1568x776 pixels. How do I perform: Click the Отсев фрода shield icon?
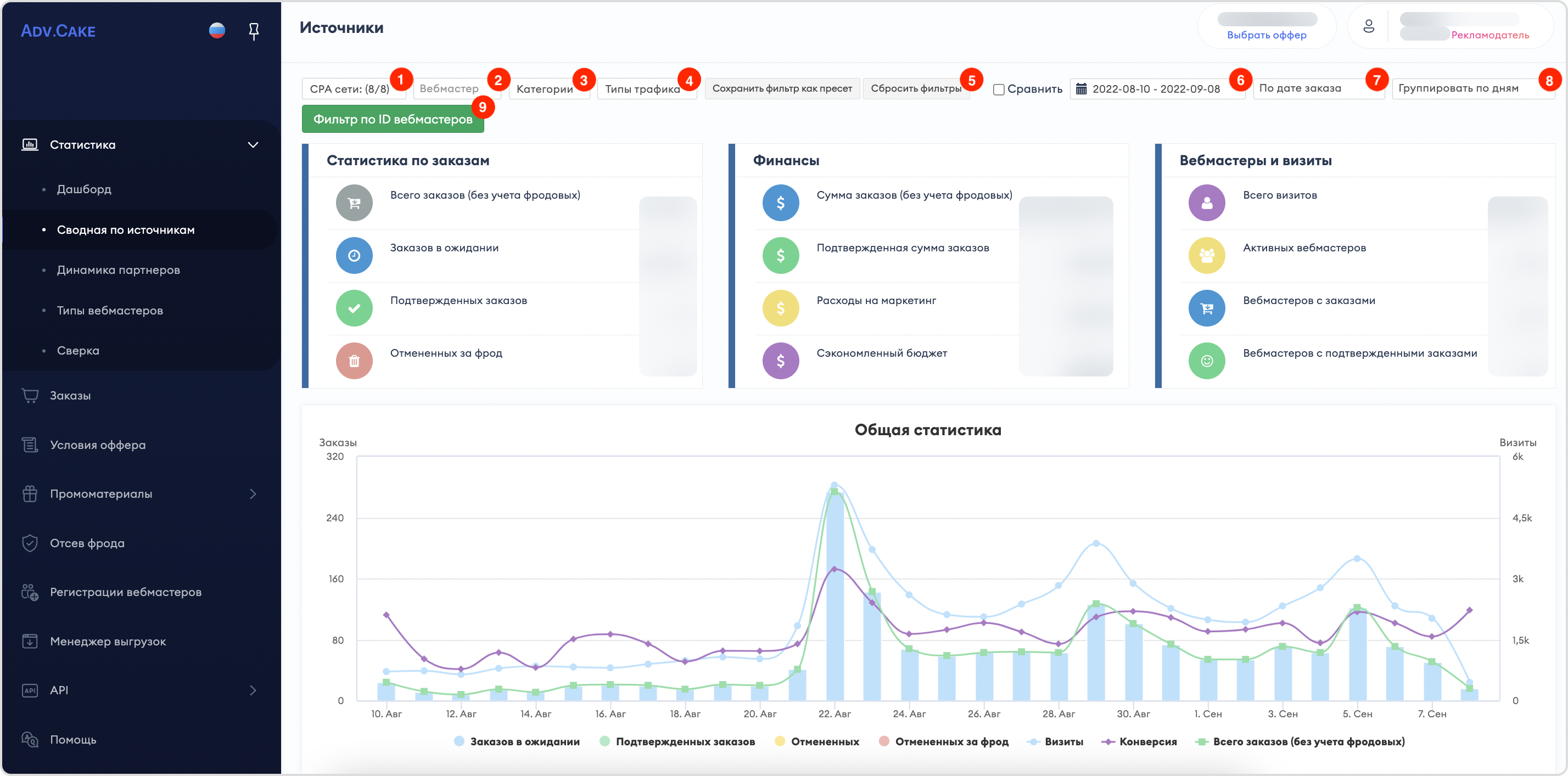point(30,543)
